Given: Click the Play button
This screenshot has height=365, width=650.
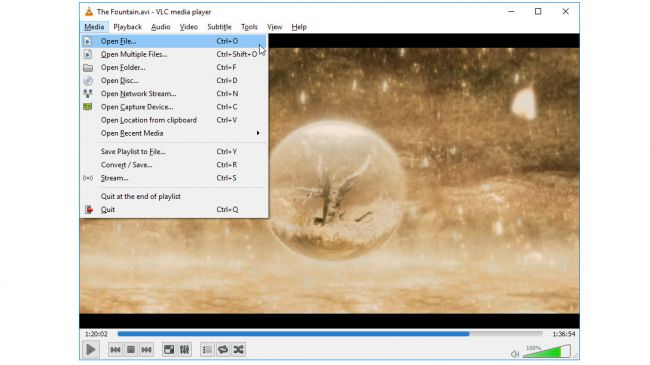Looking at the screenshot, I should point(90,350).
